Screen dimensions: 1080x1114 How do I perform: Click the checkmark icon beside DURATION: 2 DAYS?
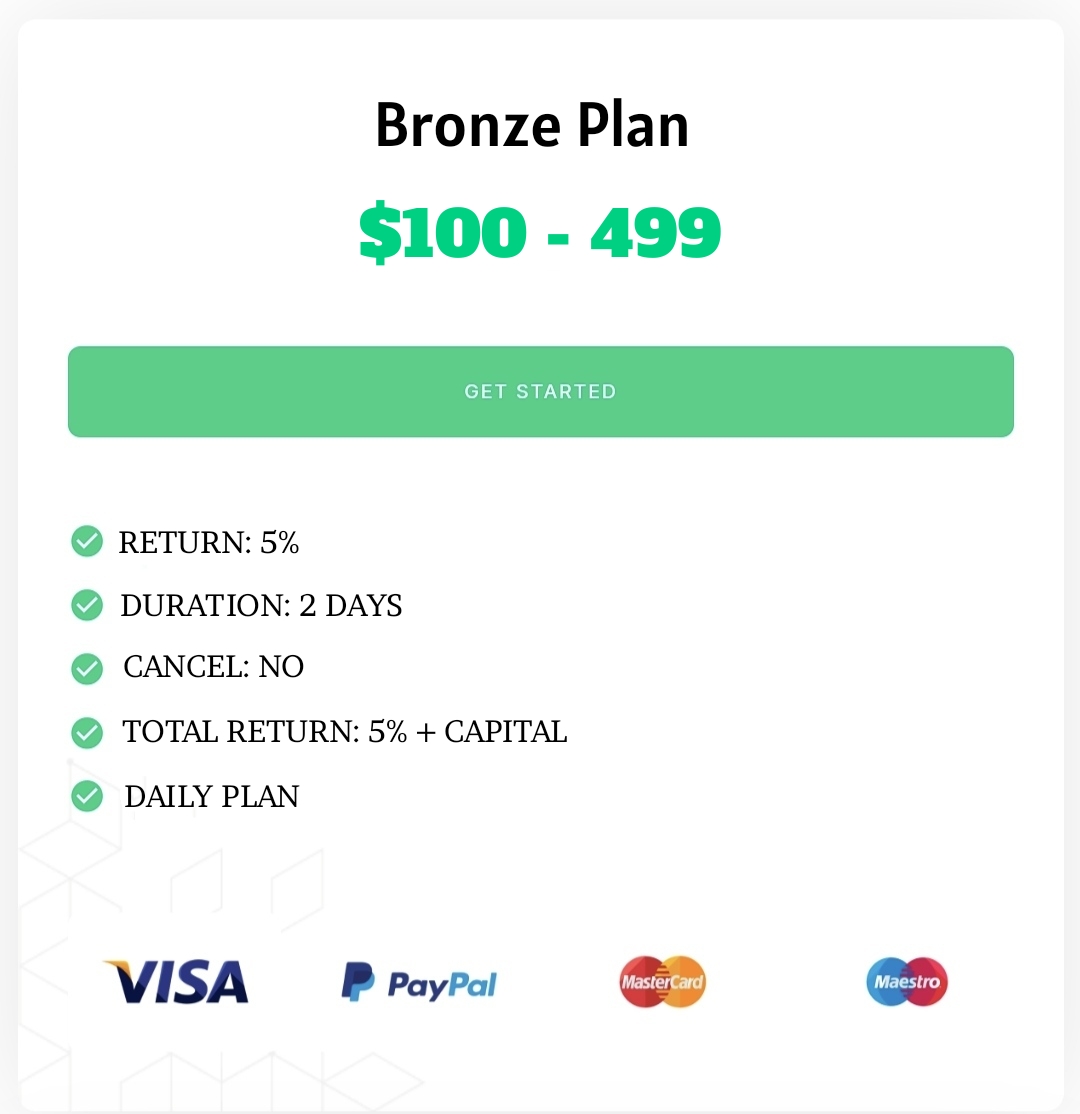pos(87,605)
